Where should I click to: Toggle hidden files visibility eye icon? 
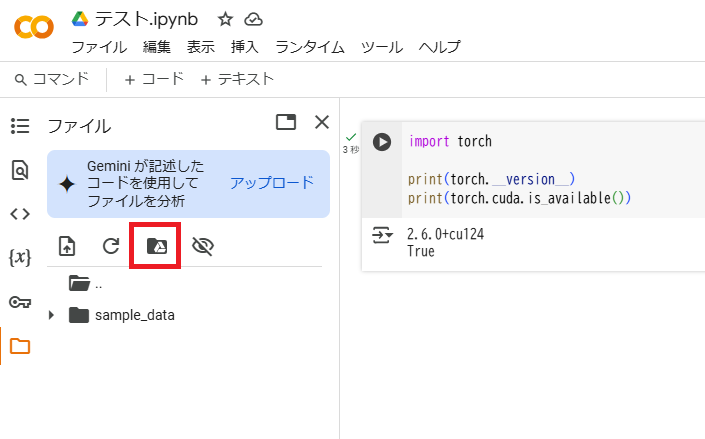pos(203,246)
